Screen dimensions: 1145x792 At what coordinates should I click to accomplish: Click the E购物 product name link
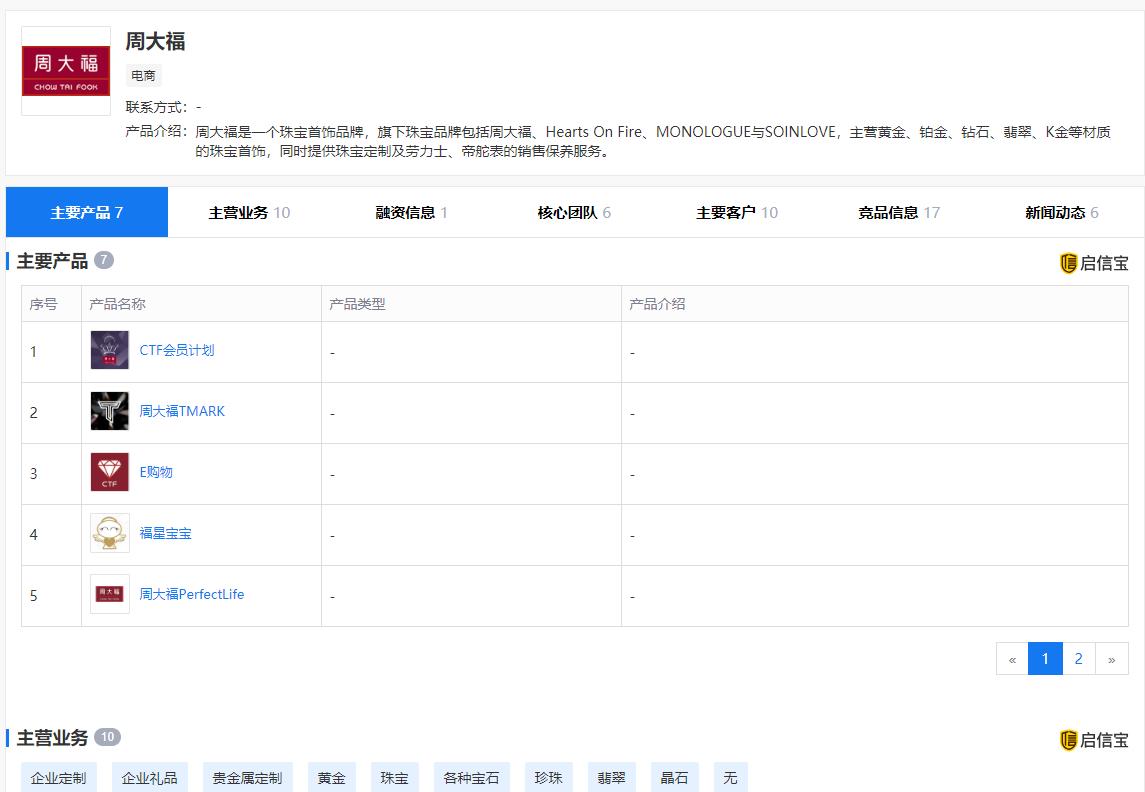click(x=157, y=471)
